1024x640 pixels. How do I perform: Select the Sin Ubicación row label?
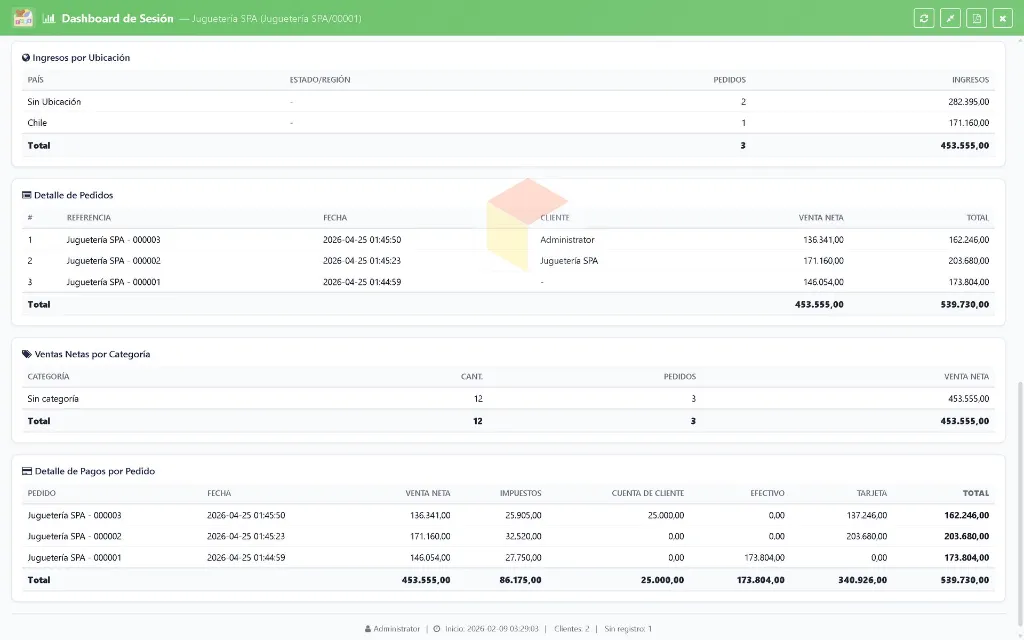tap(54, 102)
